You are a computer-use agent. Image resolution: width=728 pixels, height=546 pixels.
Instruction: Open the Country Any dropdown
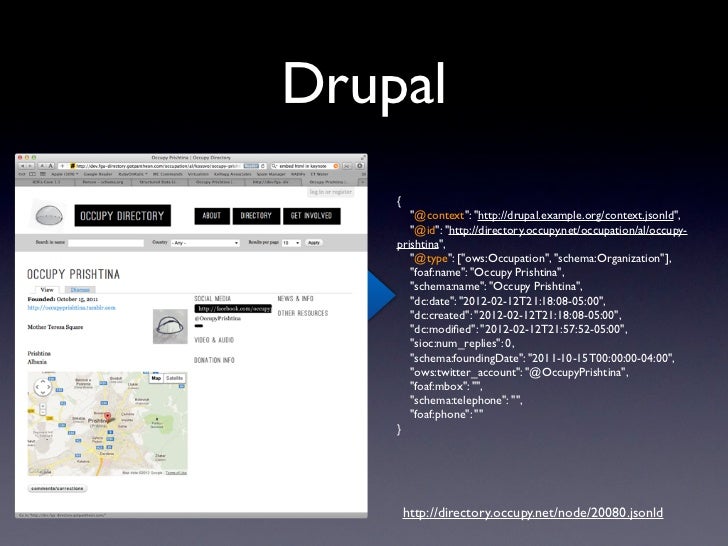pyautogui.click(x=205, y=243)
